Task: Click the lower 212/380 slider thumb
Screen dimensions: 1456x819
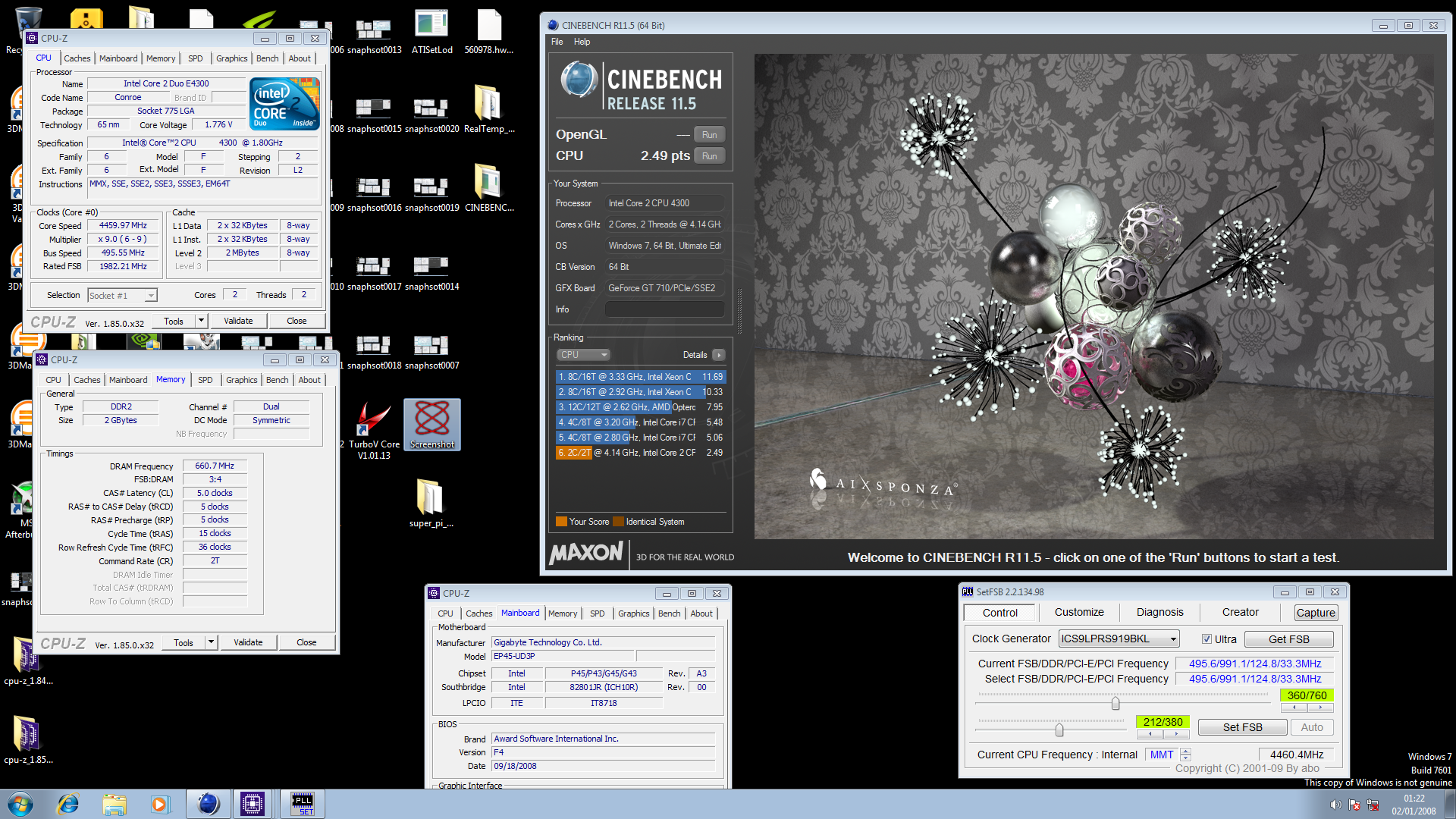Action: pyautogui.click(x=1059, y=730)
